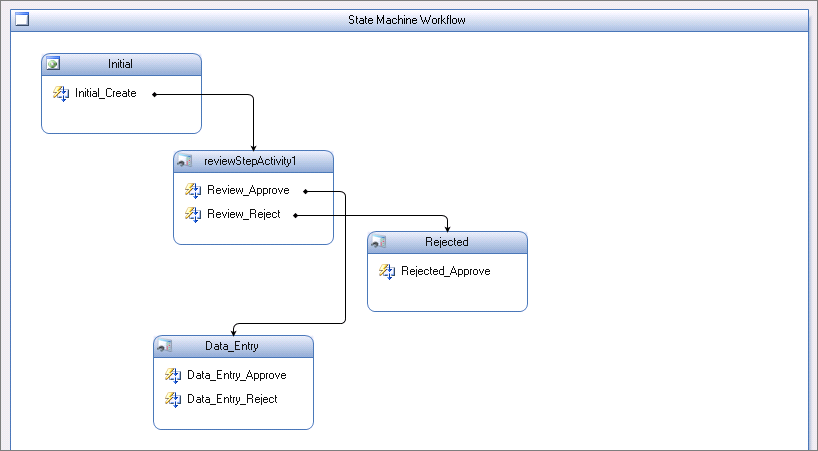Click the Rejected state icon

(x=379, y=242)
